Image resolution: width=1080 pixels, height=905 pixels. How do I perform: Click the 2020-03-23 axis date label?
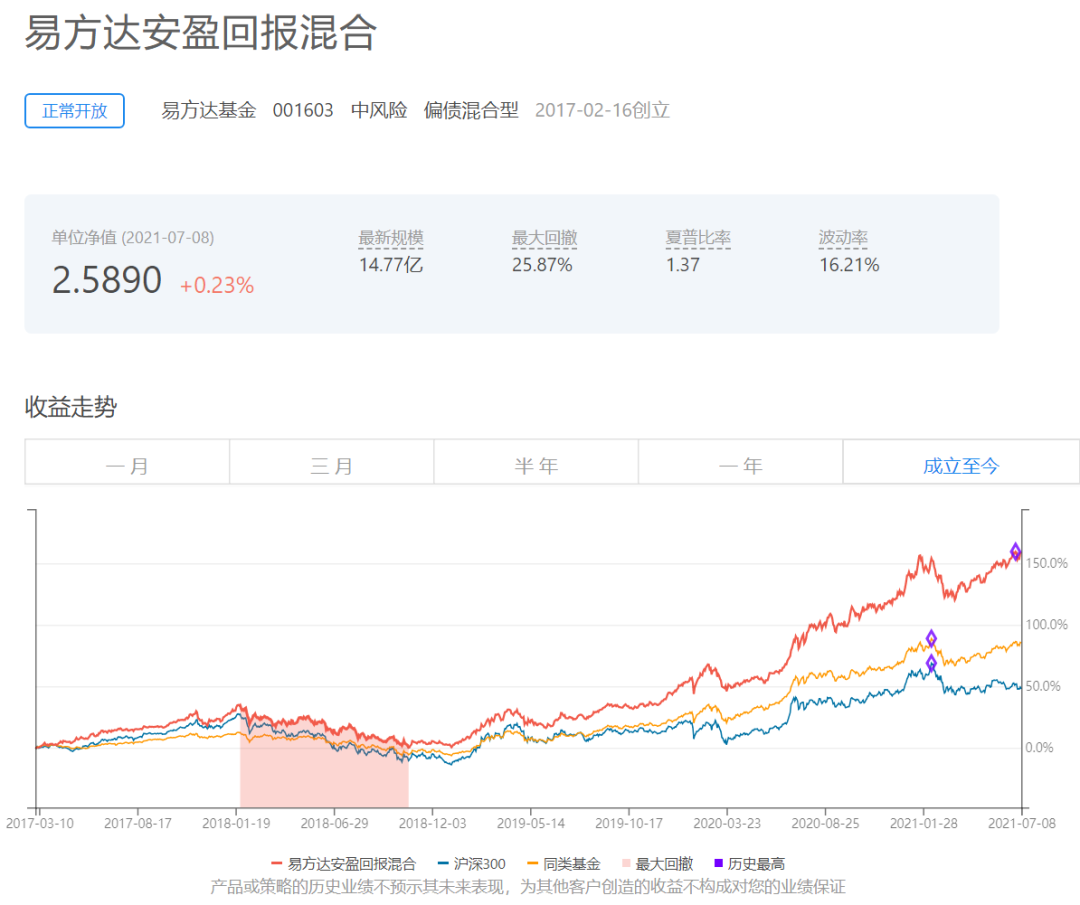click(727, 823)
